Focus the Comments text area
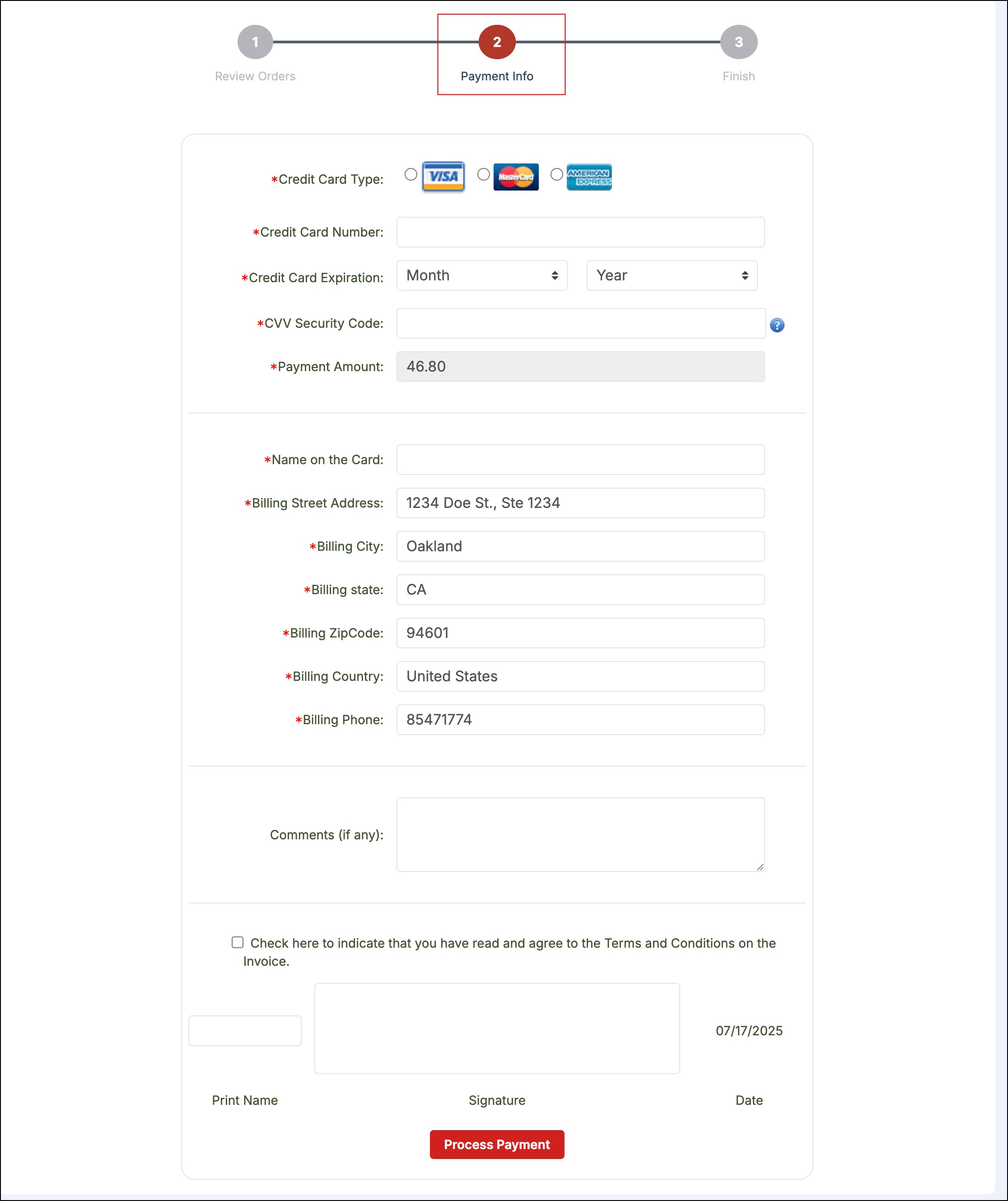 click(581, 834)
